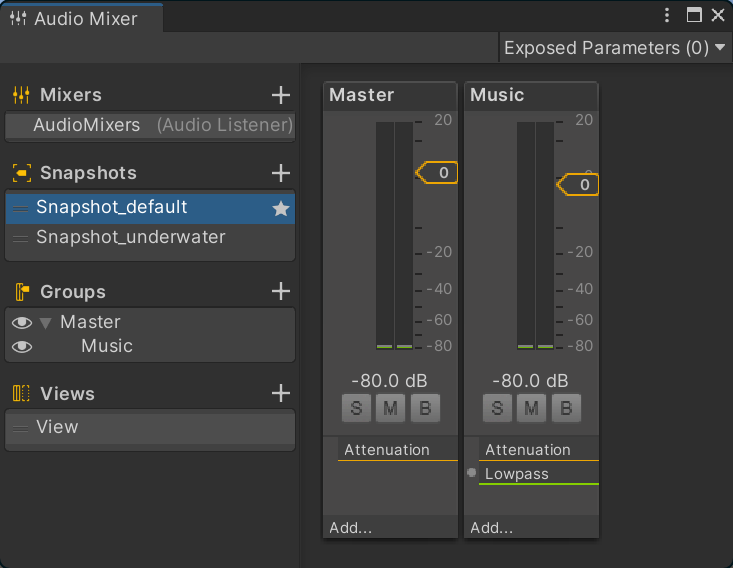
Task: Add a new group with plus icon
Action: [281, 292]
